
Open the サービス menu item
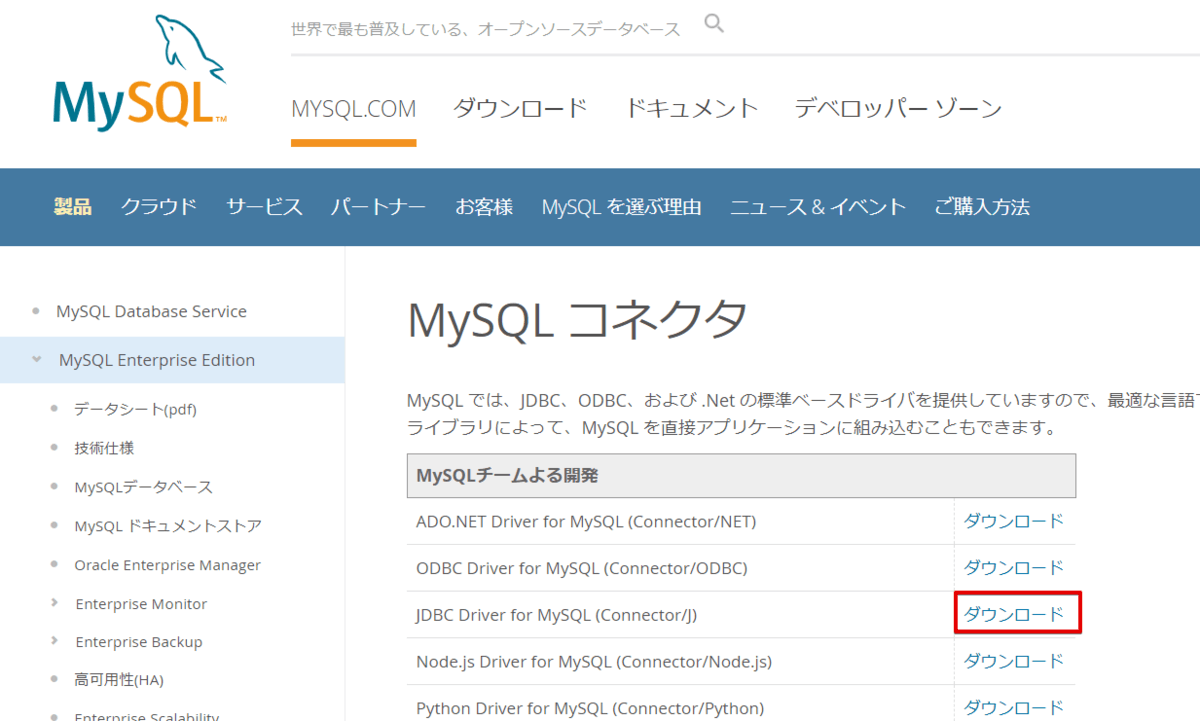(x=264, y=207)
